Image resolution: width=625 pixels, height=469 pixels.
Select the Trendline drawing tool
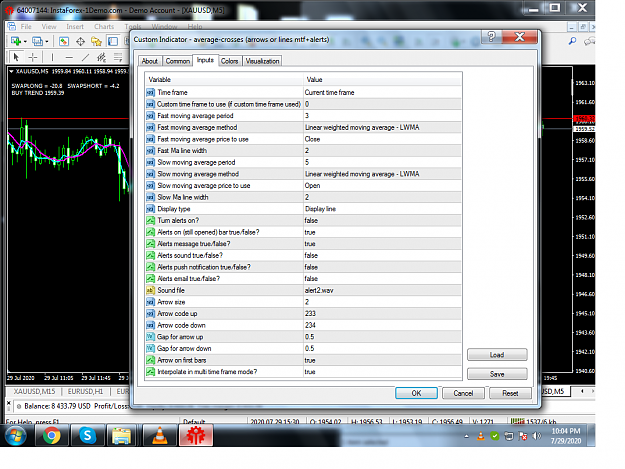coord(85,57)
